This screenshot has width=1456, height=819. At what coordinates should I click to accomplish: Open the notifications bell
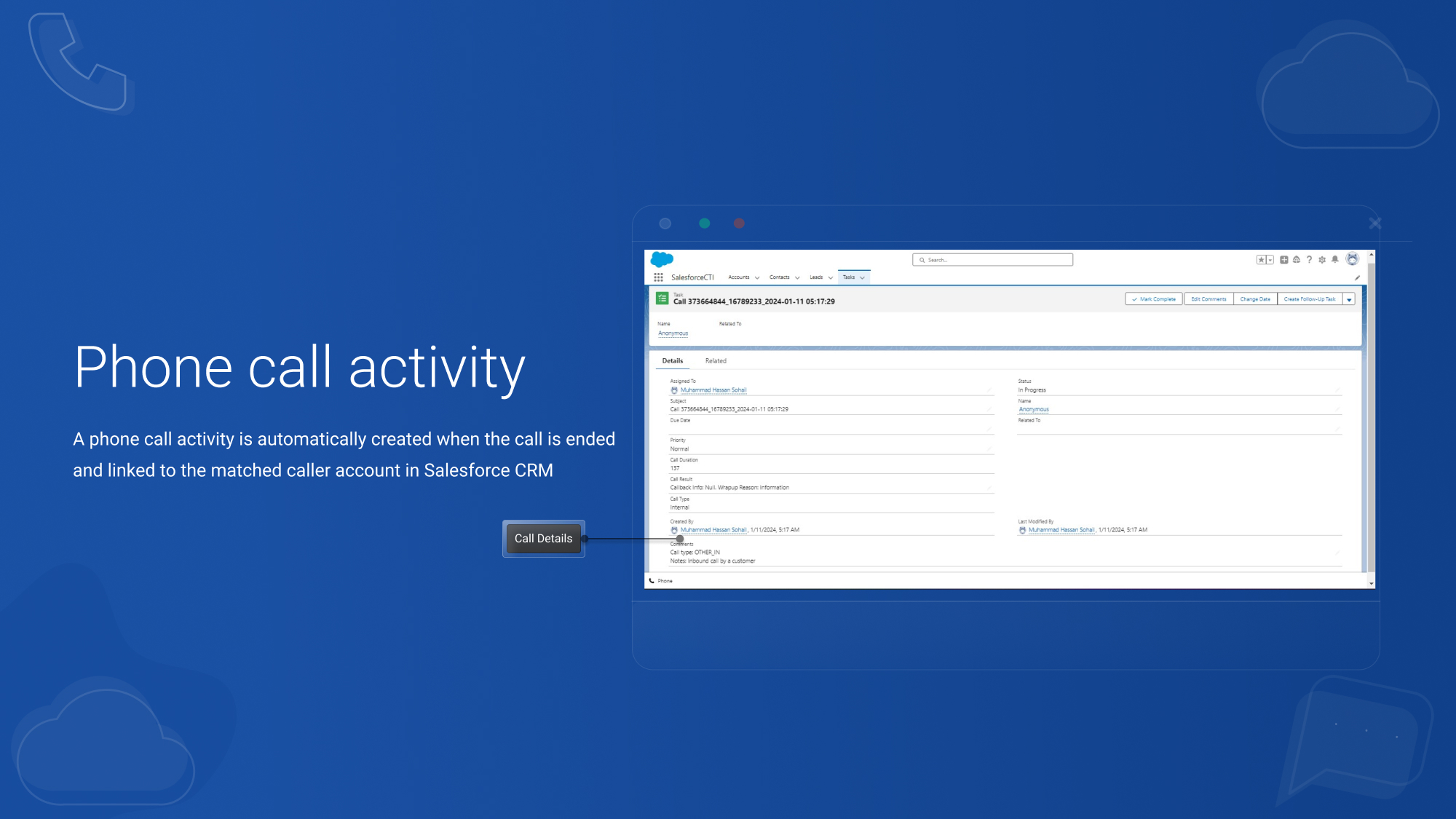[x=1335, y=260]
